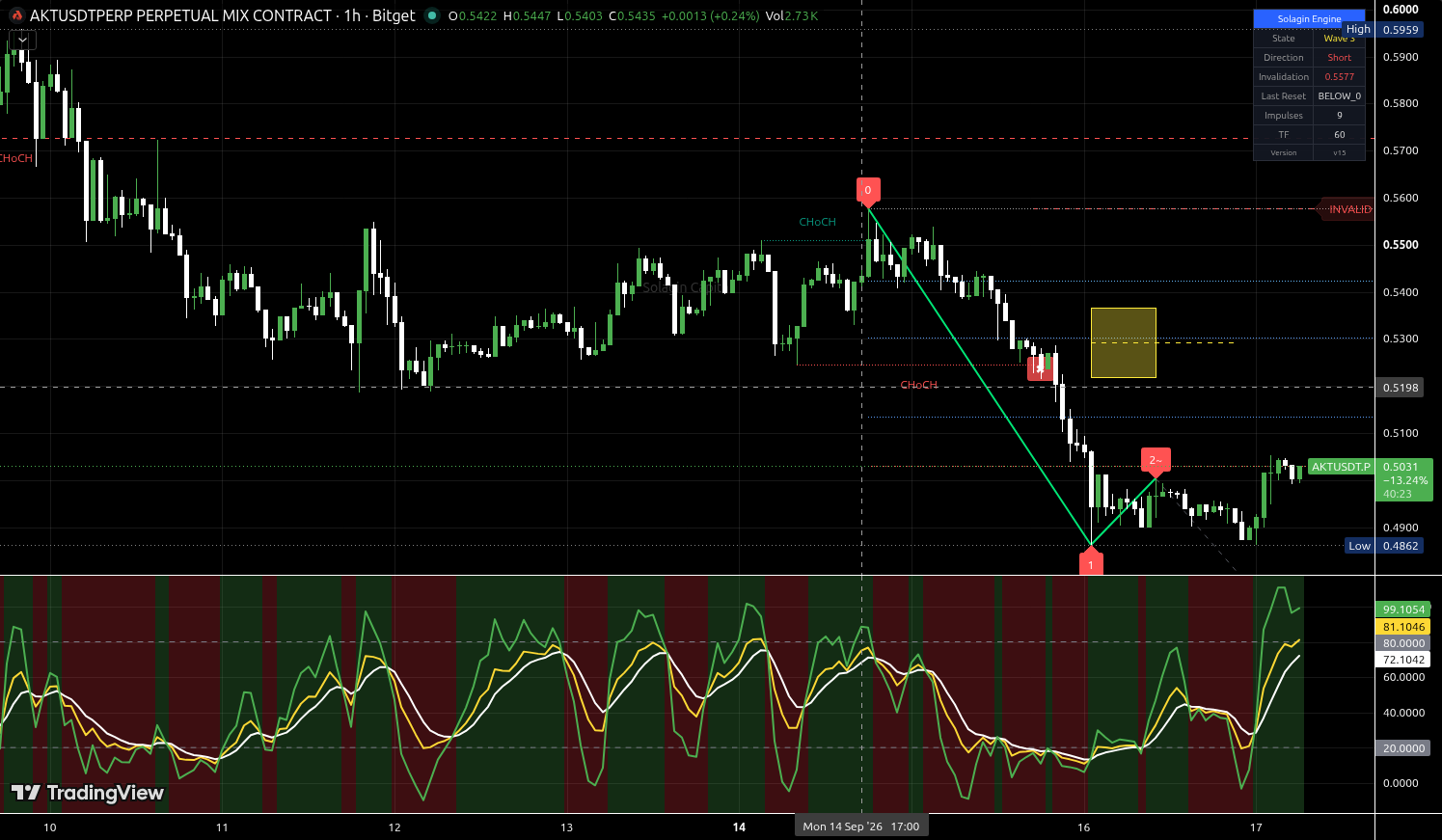Click the 0.4900 price scale value

pyautogui.click(x=1401, y=528)
